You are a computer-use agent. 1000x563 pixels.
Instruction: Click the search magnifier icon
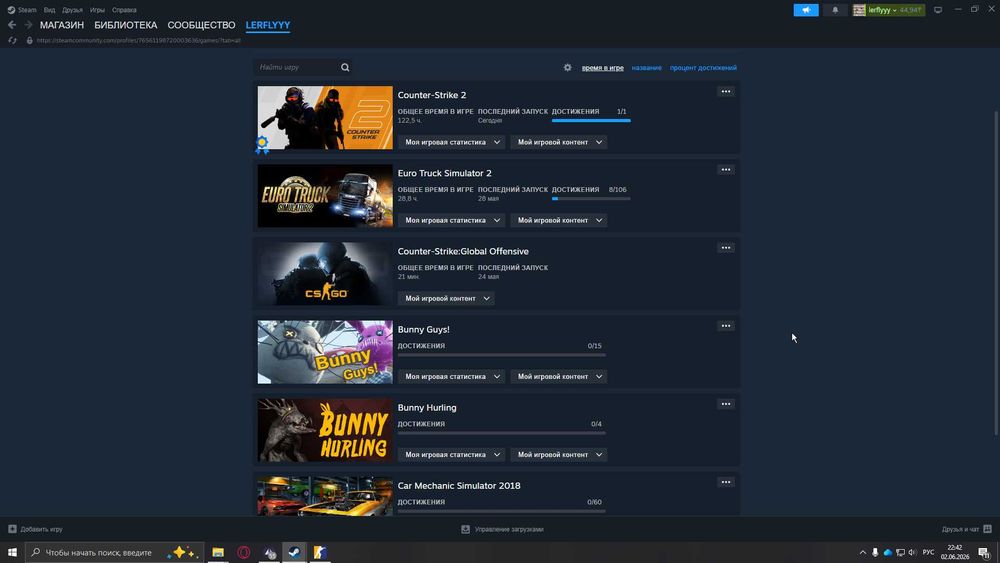[345, 67]
